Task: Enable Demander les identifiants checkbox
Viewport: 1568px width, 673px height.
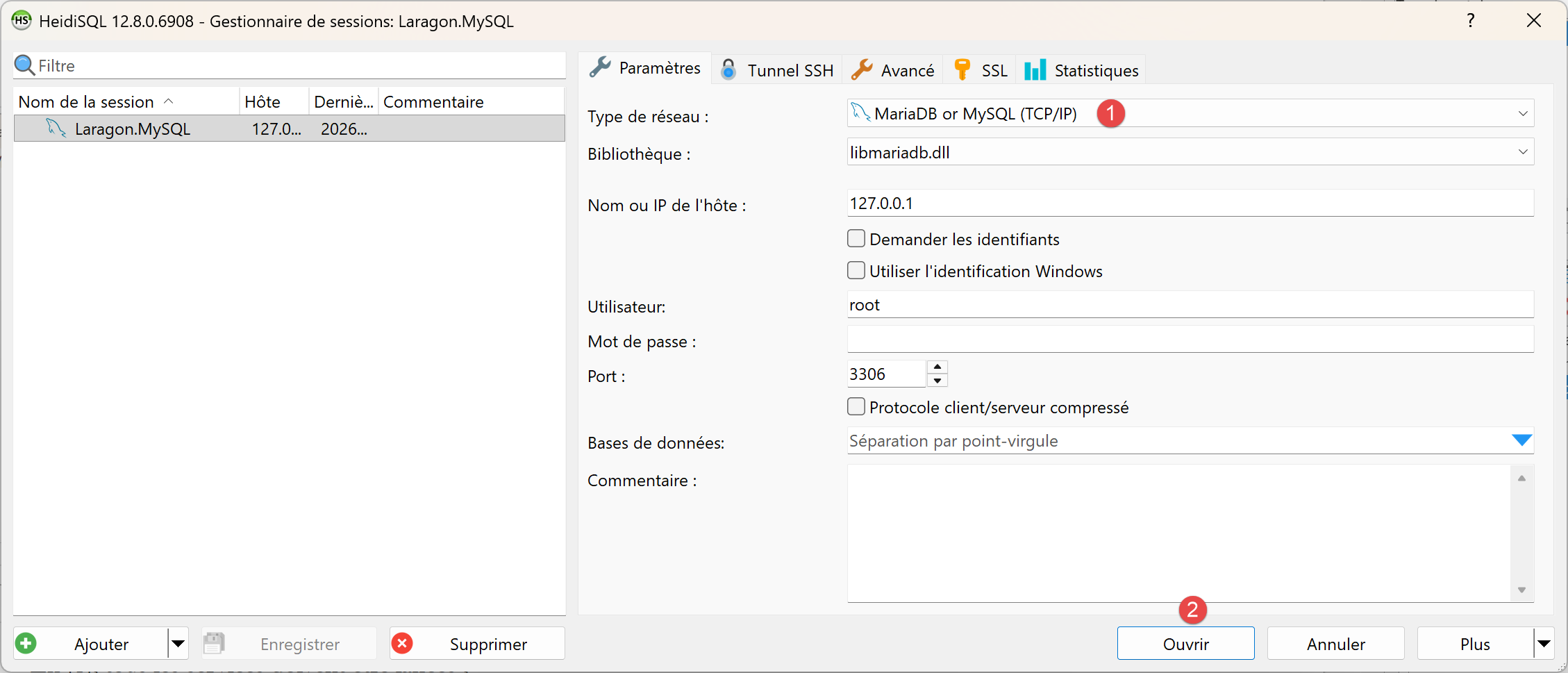Action: [x=856, y=238]
